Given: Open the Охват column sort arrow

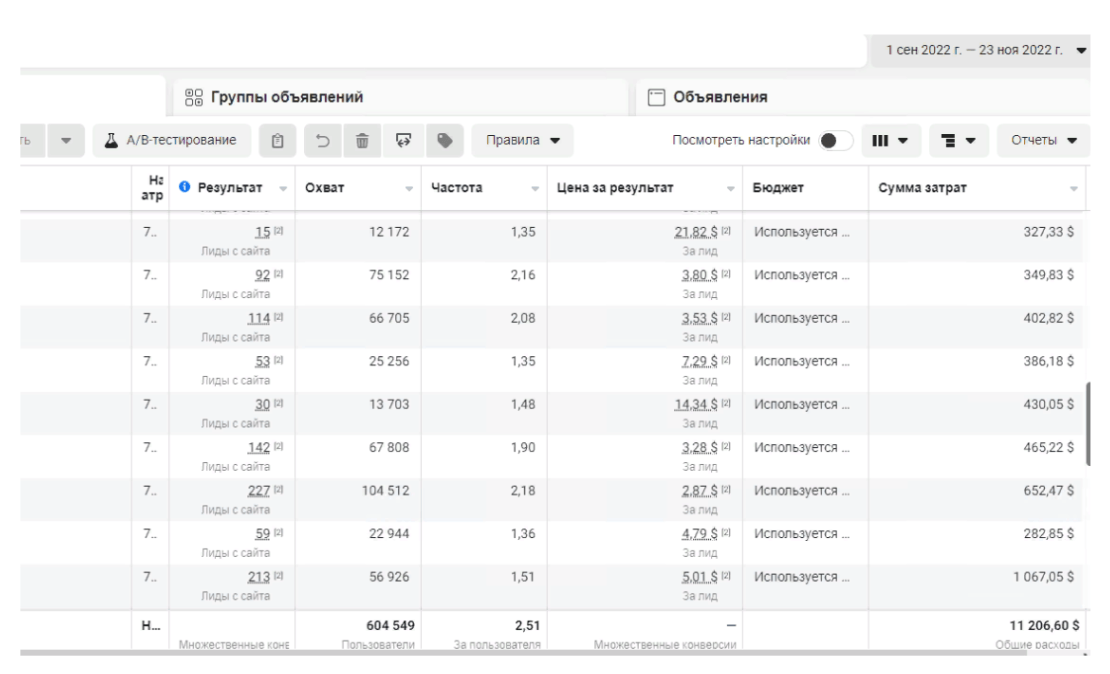Looking at the screenshot, I should [x=409, y=188].
